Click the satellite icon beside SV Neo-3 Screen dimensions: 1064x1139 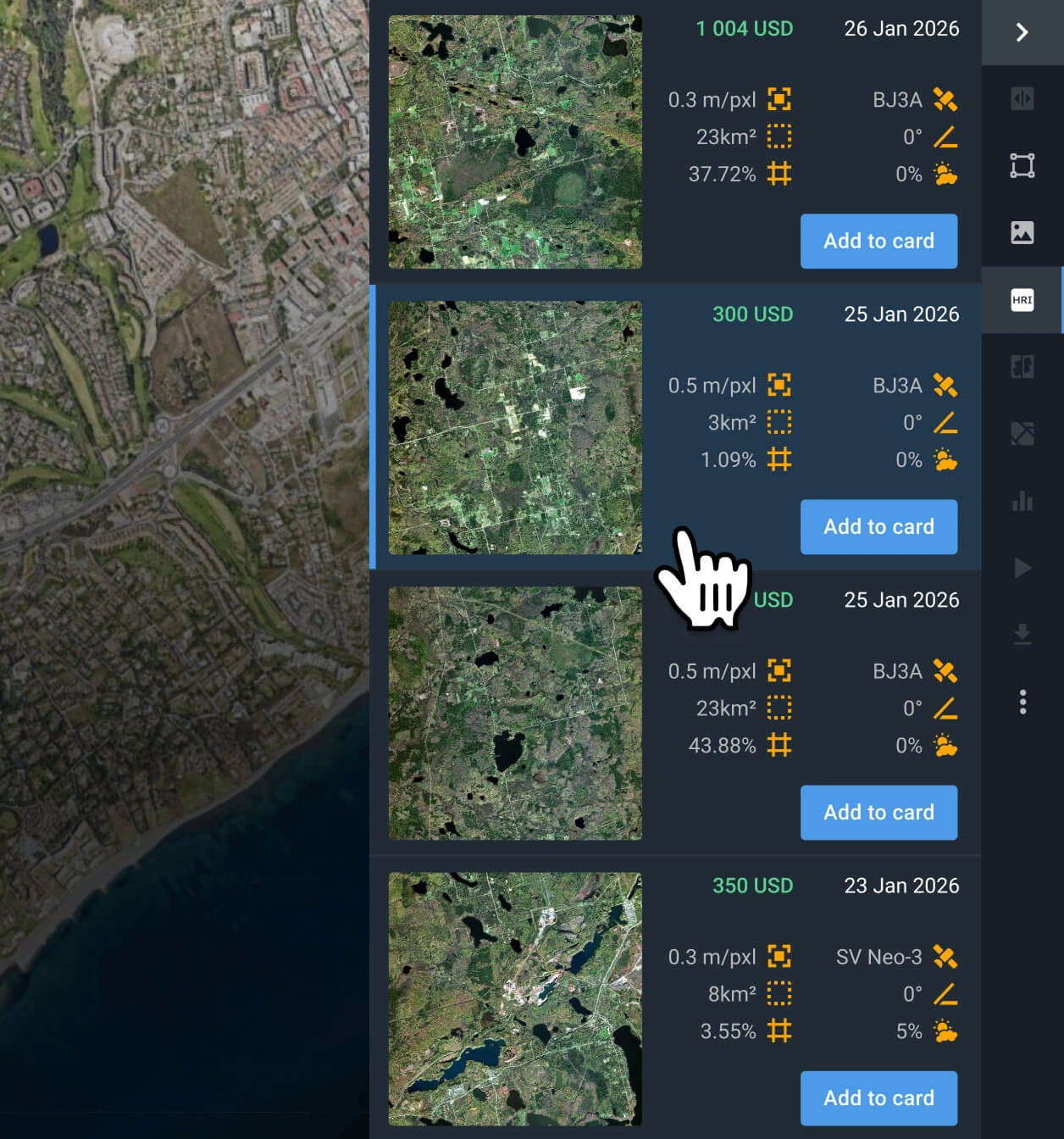pyautogui.click(x=945, y=957)
